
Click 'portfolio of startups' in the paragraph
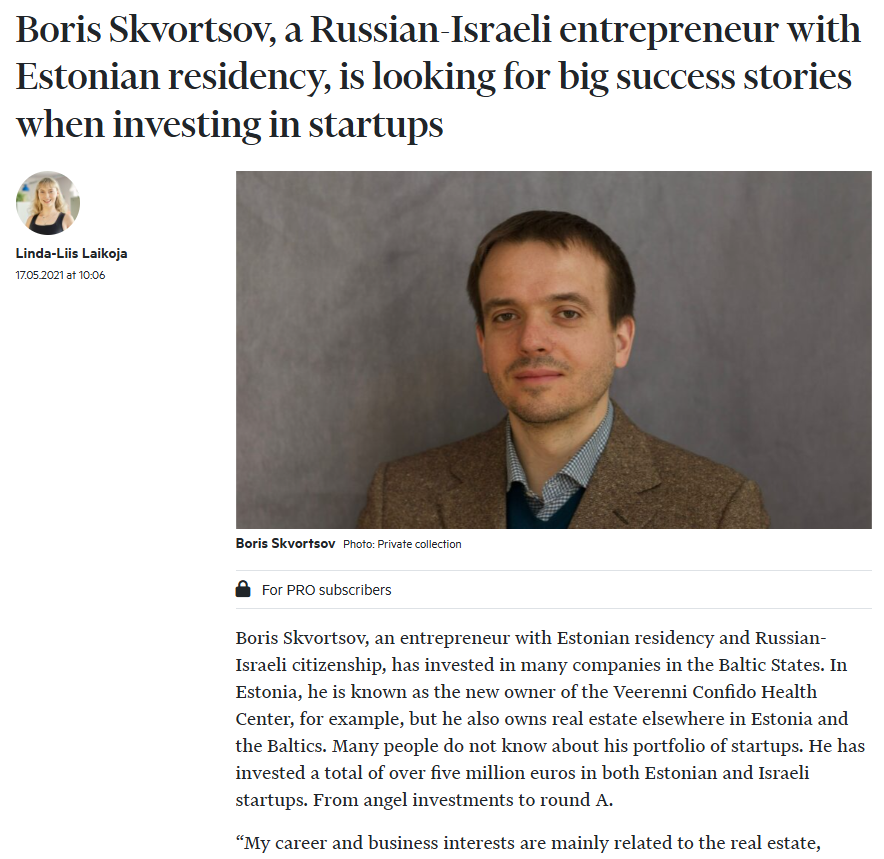click(x=717, y=746)
